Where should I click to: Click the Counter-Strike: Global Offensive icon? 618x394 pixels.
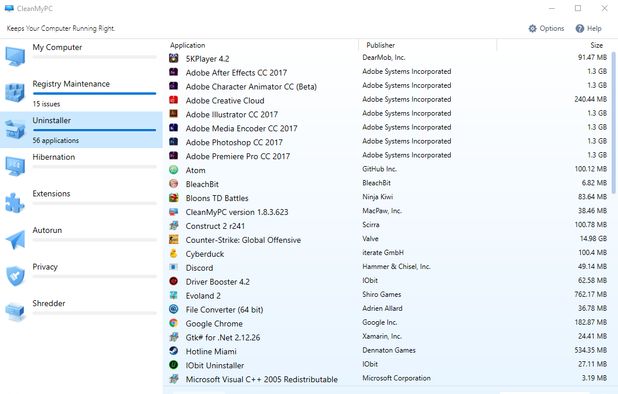click(x=173, y=240)
